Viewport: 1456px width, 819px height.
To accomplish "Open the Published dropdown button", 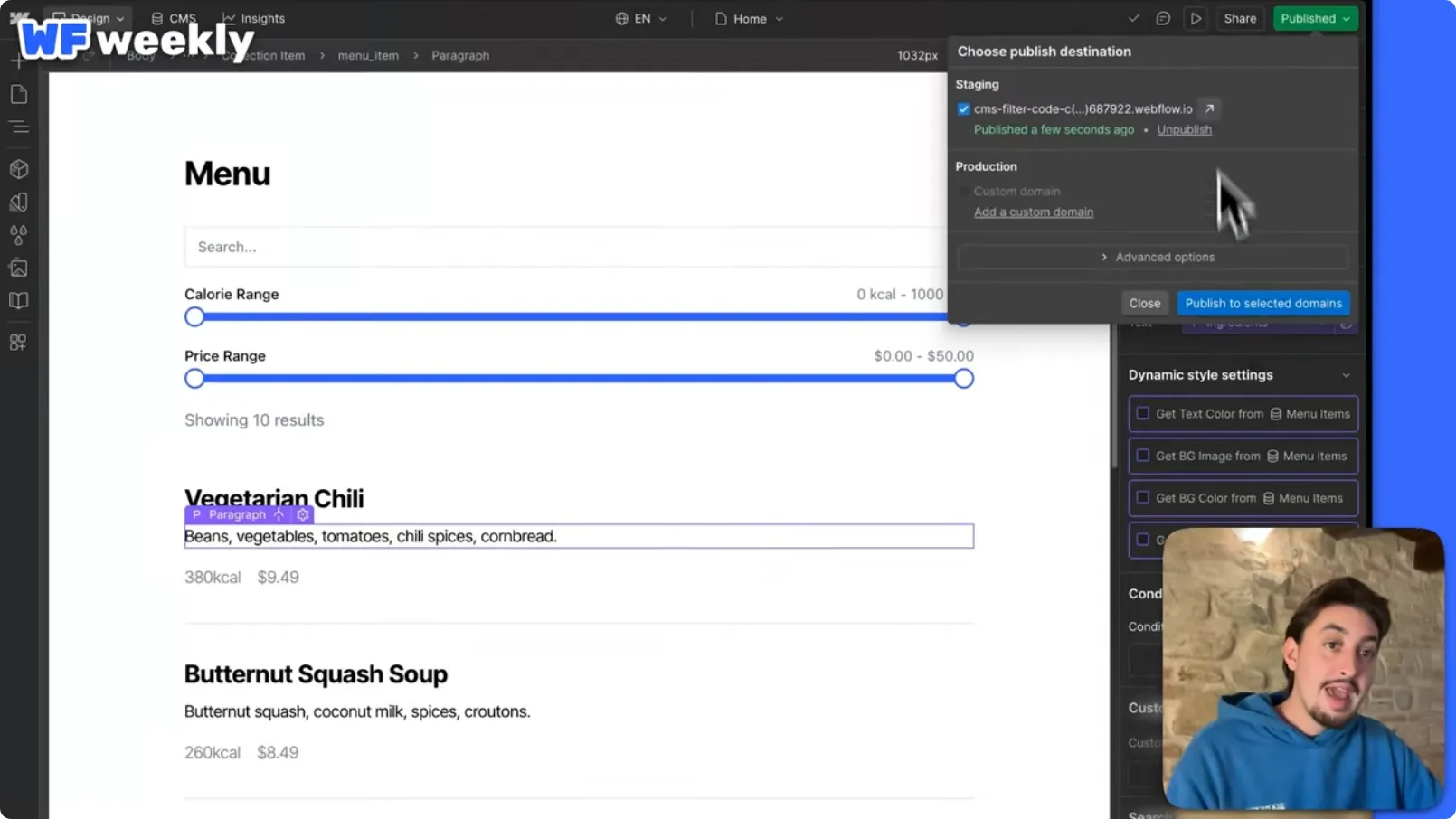I will click(1315, 18).
